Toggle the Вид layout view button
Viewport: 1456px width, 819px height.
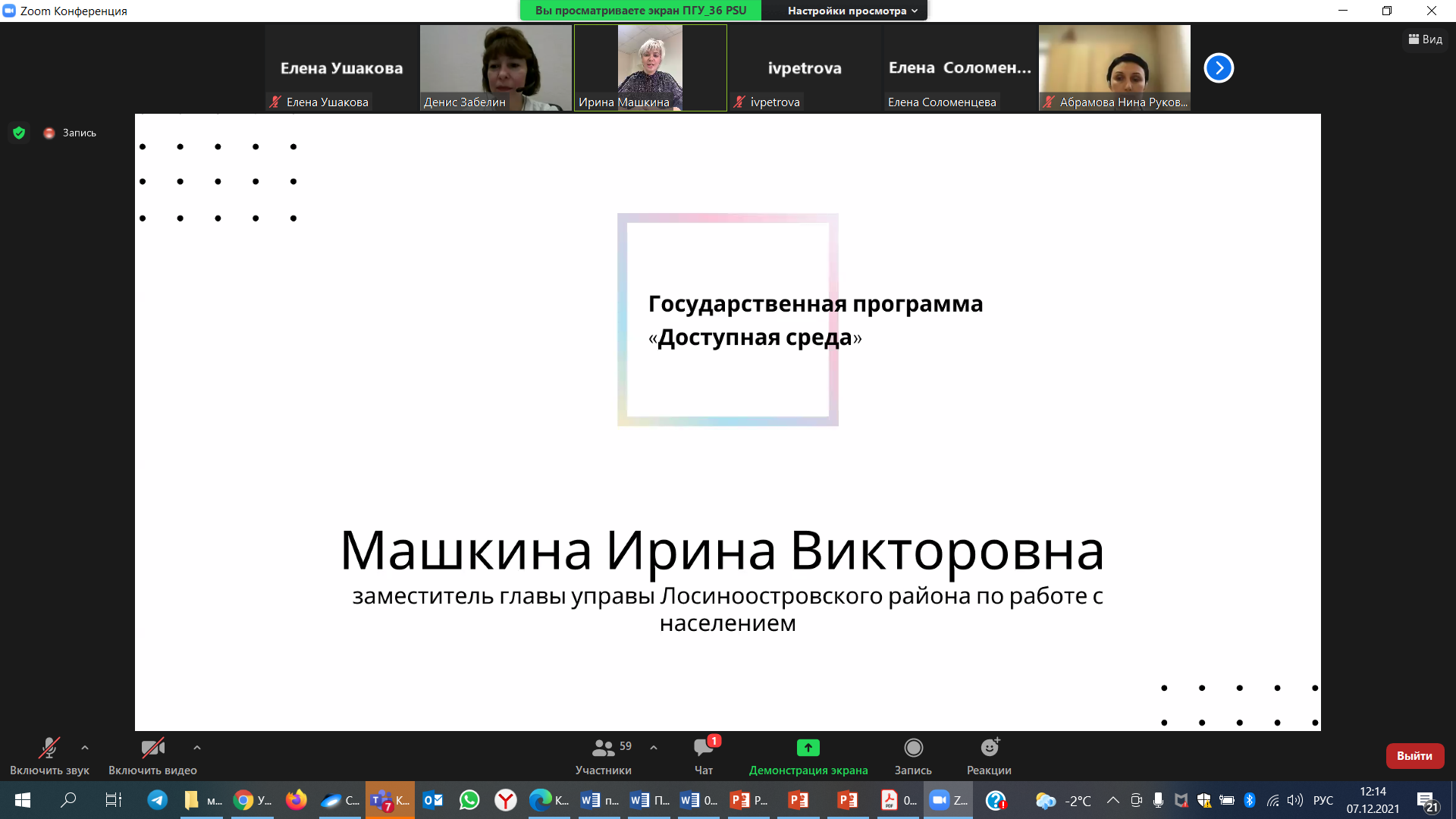tap(1425, 39)
